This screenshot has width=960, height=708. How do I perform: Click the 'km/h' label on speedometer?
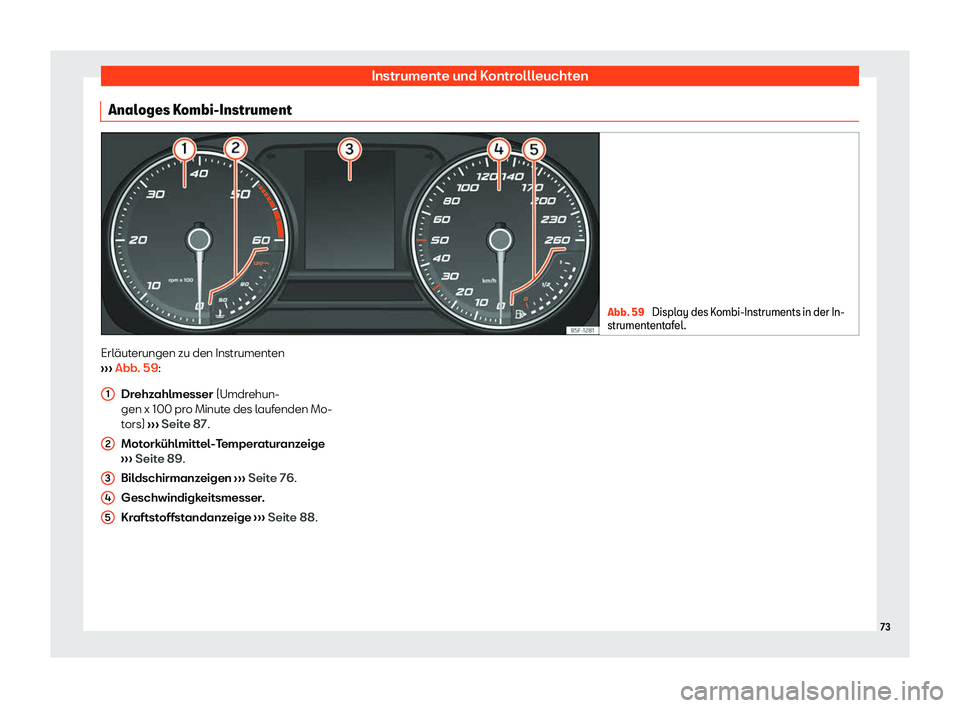[489, 281]
